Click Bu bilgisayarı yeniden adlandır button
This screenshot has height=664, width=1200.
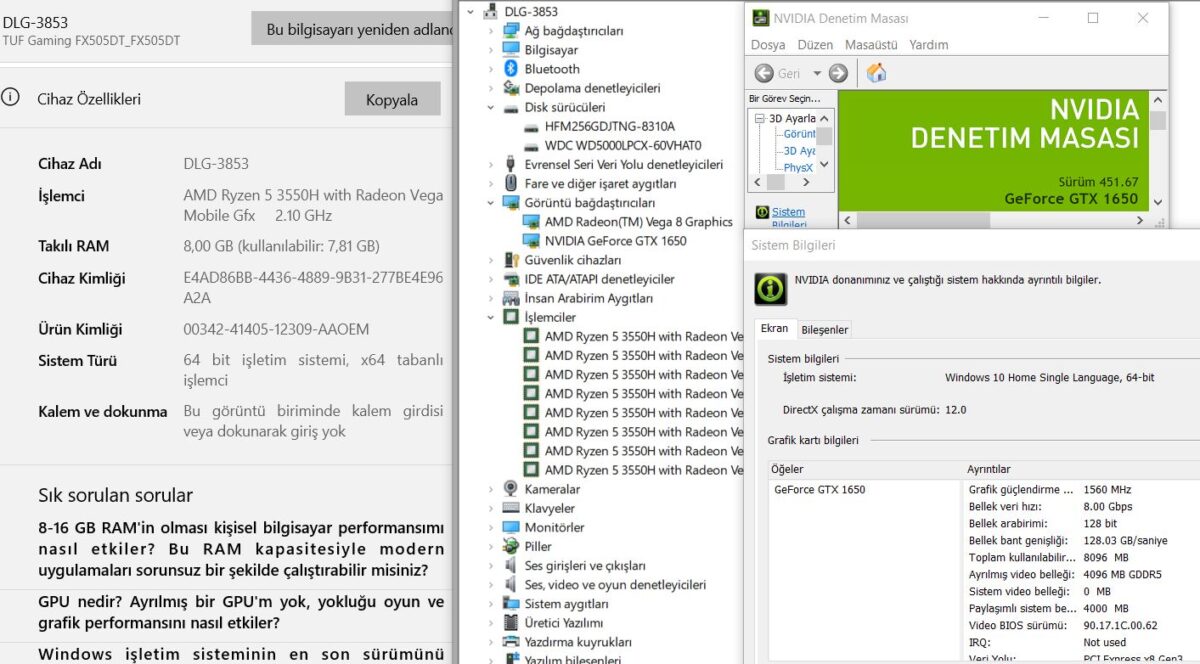[x=354, y=30]
